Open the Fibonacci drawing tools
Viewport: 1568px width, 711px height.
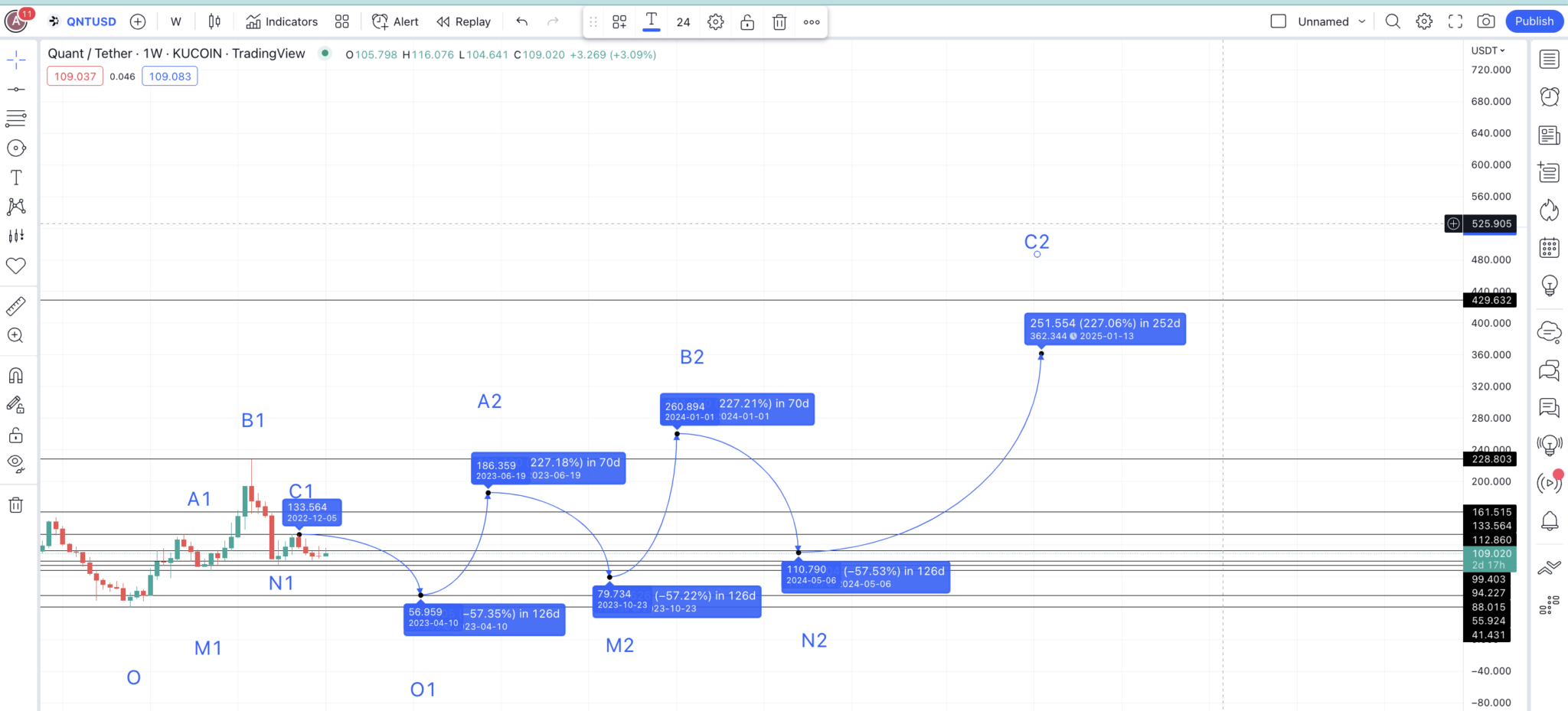[16, 119]
